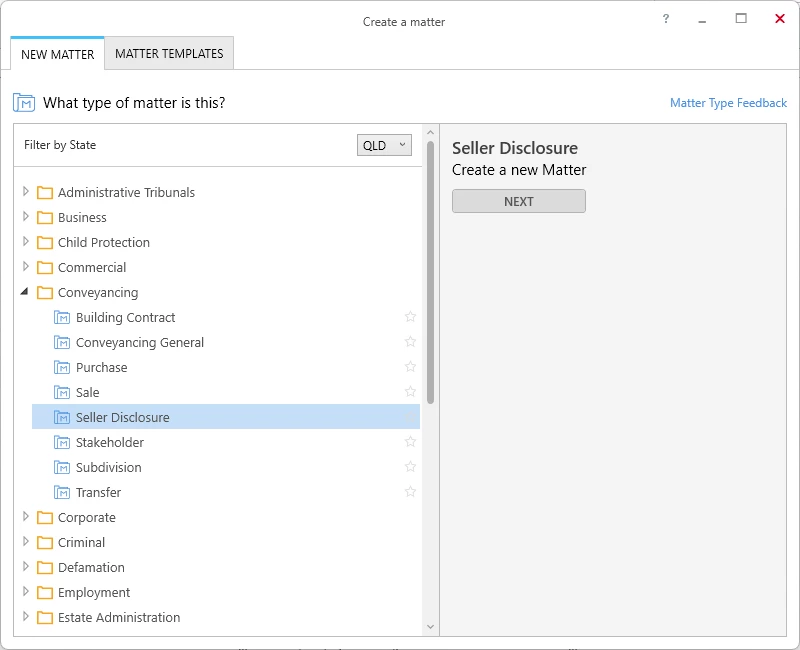800x650 pixels.
Task: Click the matter list vertical scrollbar
Action: click(431, 270)
